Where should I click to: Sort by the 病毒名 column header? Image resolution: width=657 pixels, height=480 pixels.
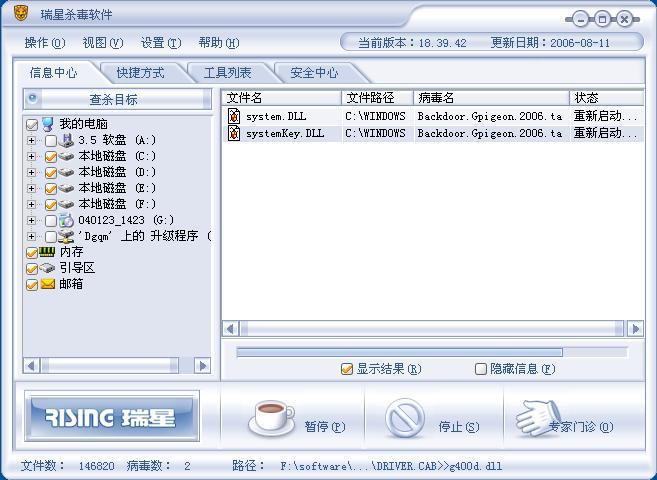tap(491, 98)
